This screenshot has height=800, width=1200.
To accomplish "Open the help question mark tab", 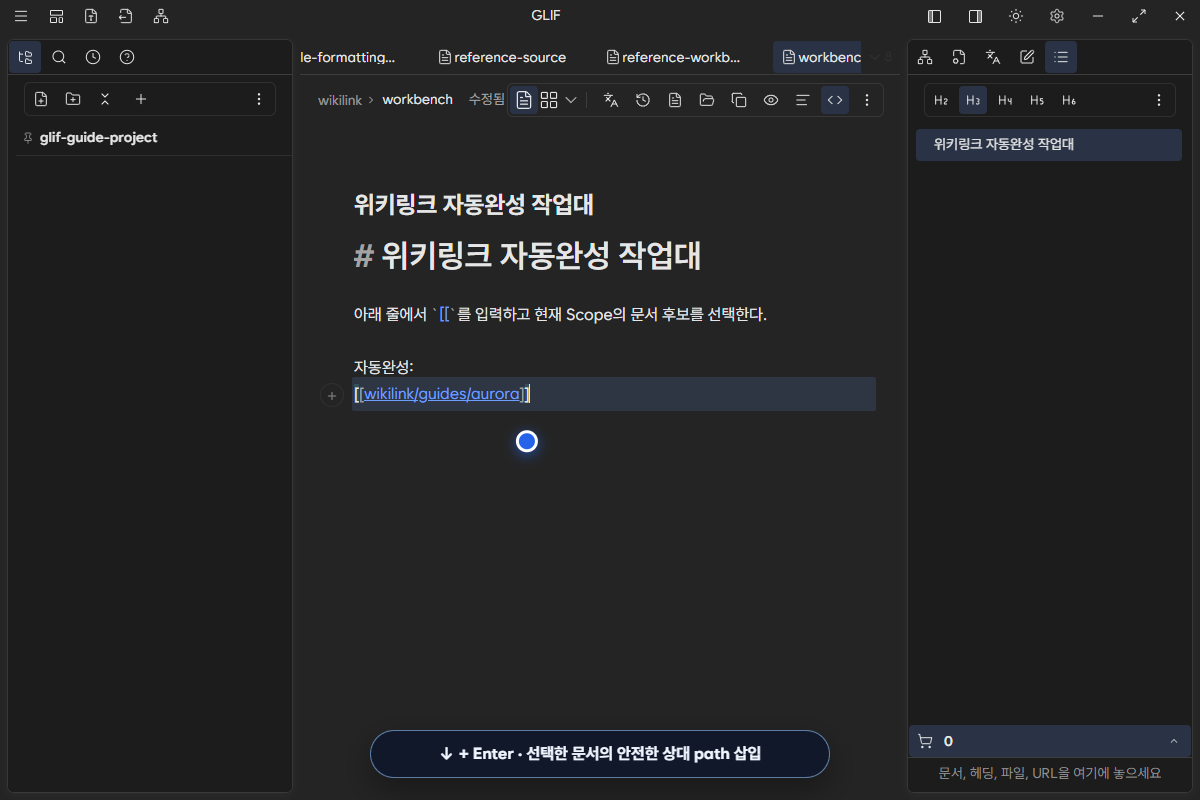I will 127,57.
